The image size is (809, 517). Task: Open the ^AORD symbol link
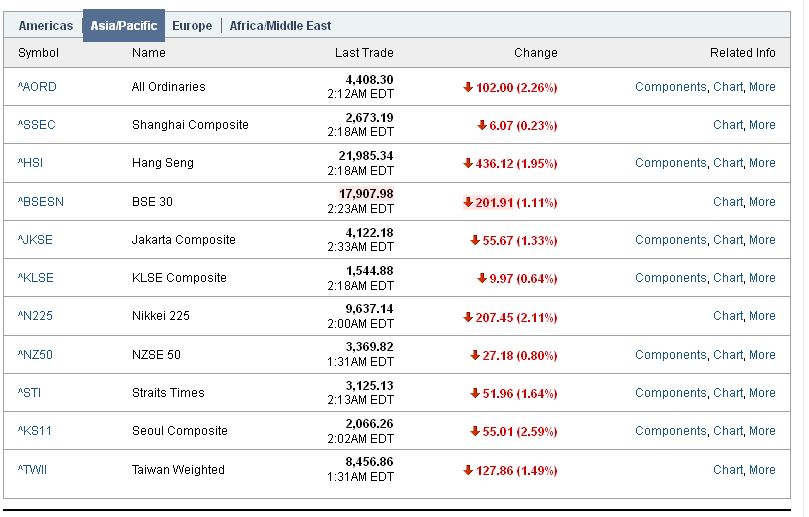[x=37, y=87]
